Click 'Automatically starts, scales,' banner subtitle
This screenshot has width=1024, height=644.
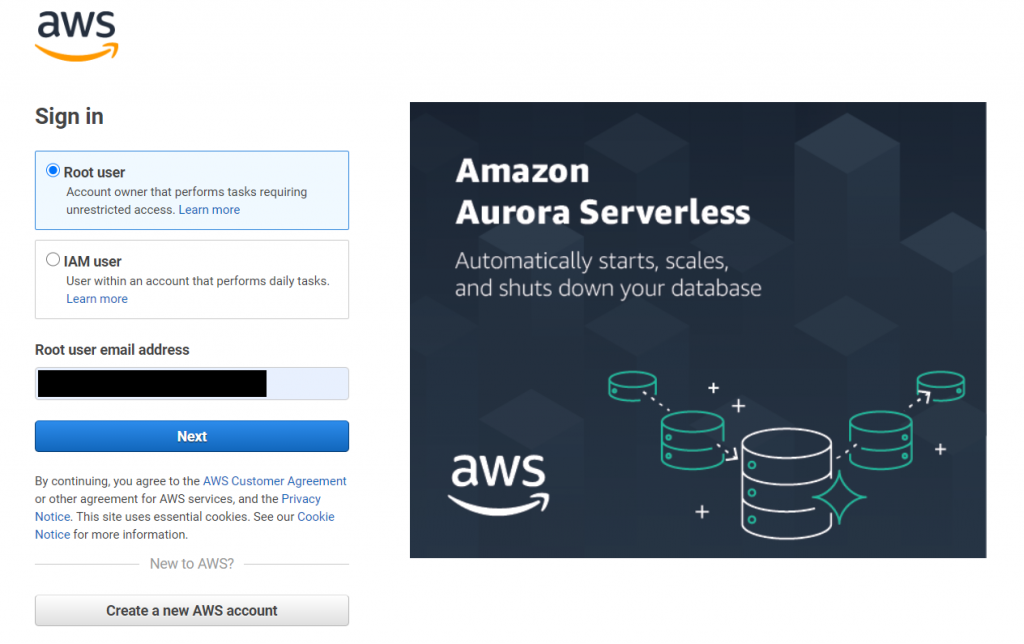(x=592, y=261)
